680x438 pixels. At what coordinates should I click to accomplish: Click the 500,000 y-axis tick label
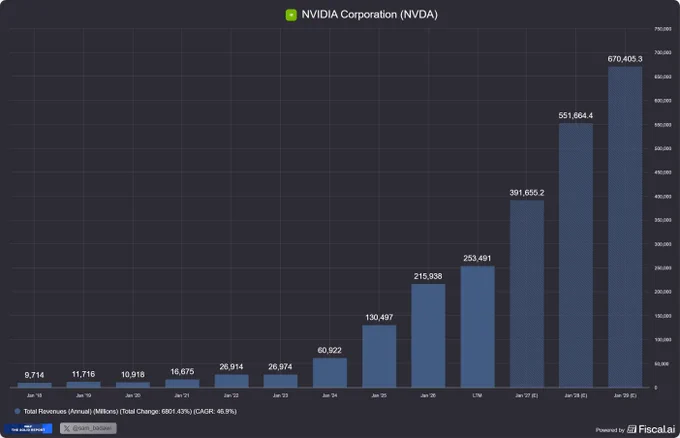[x=663, y=148]
